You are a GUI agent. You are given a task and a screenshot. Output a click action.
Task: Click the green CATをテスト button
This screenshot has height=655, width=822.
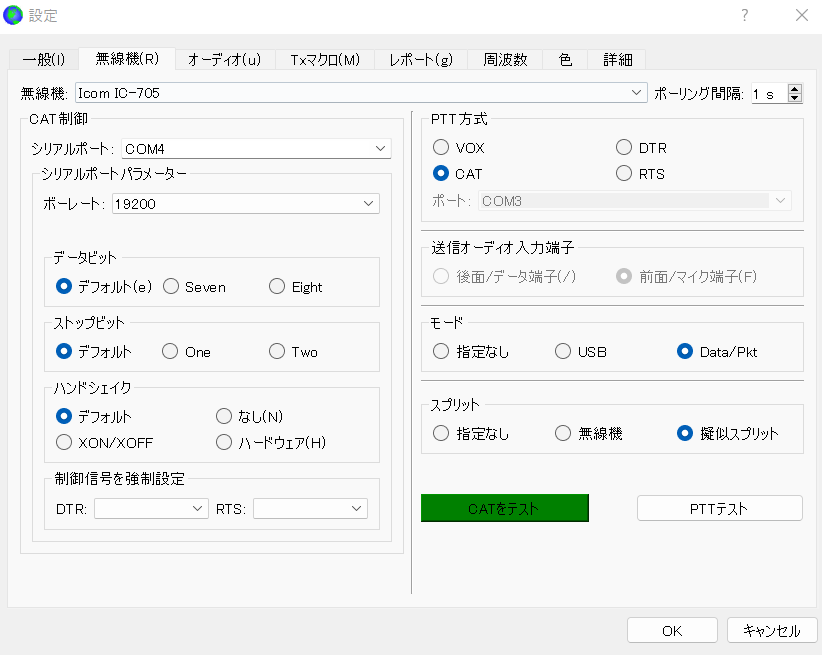click(504, 508)
